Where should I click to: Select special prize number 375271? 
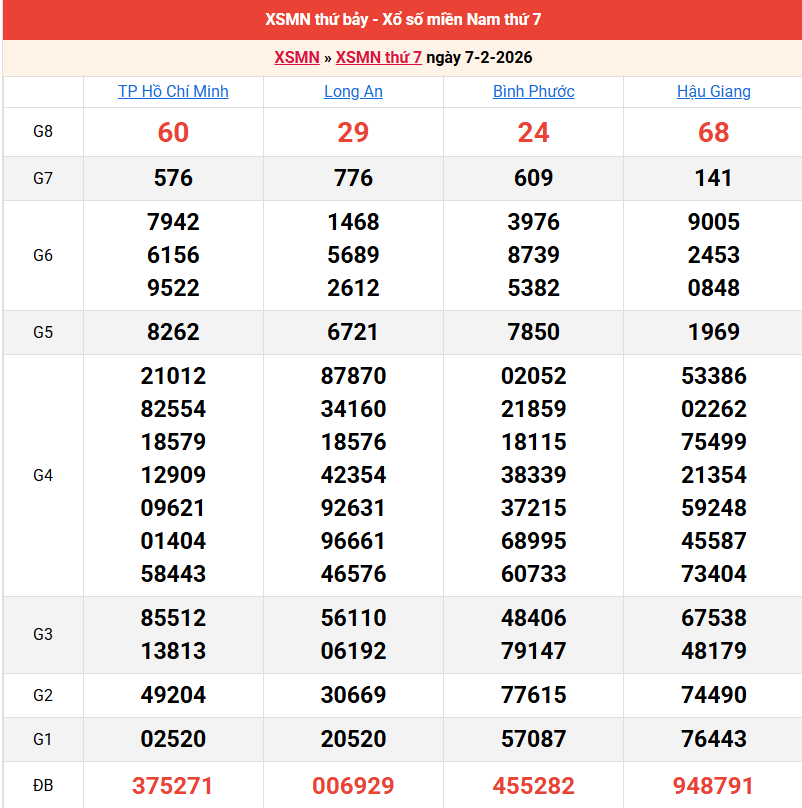pos(173,786)
